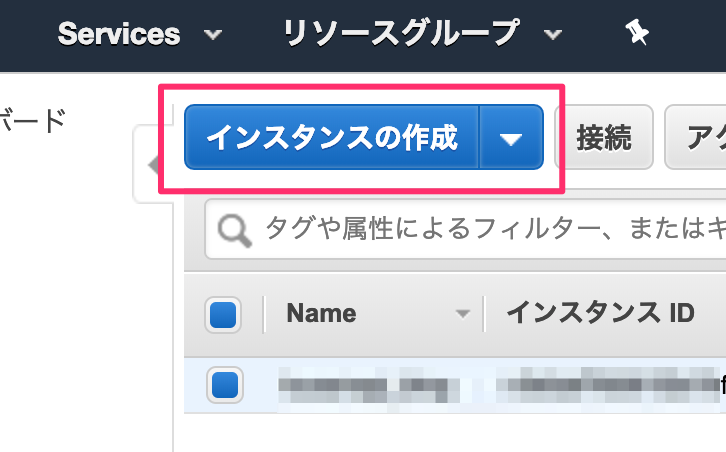The image size is (726, 452).
Task: Toggle the select-all checkbox in table header
Action: [x=223, y=315]
